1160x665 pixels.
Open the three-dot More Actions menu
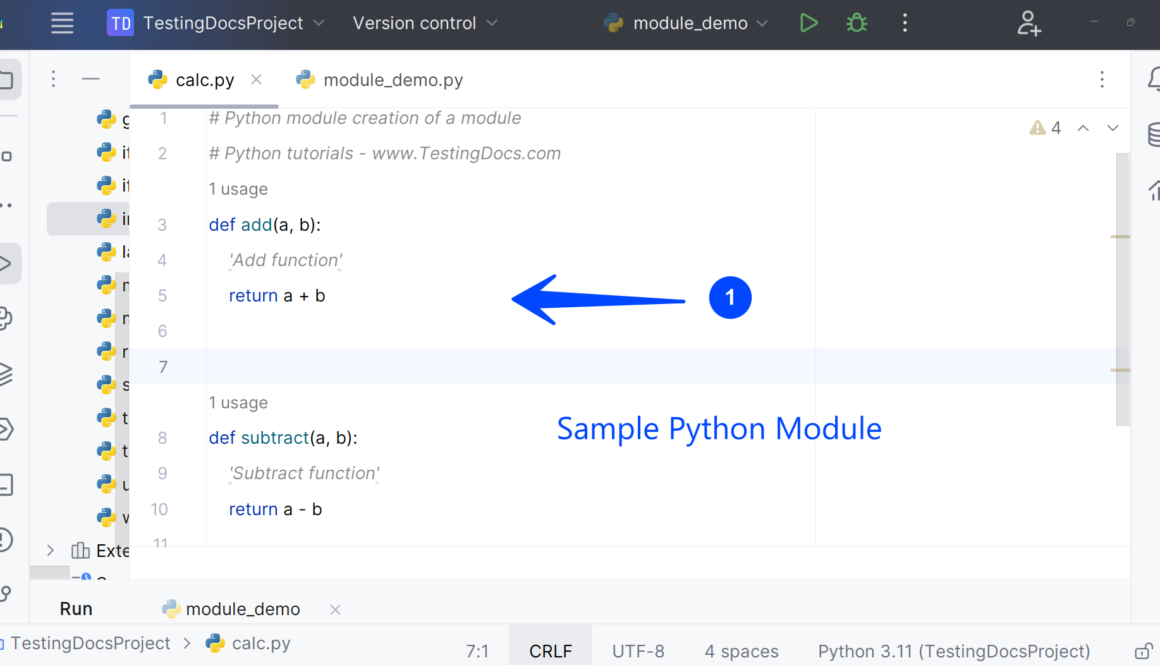click(x=905, y=23)
